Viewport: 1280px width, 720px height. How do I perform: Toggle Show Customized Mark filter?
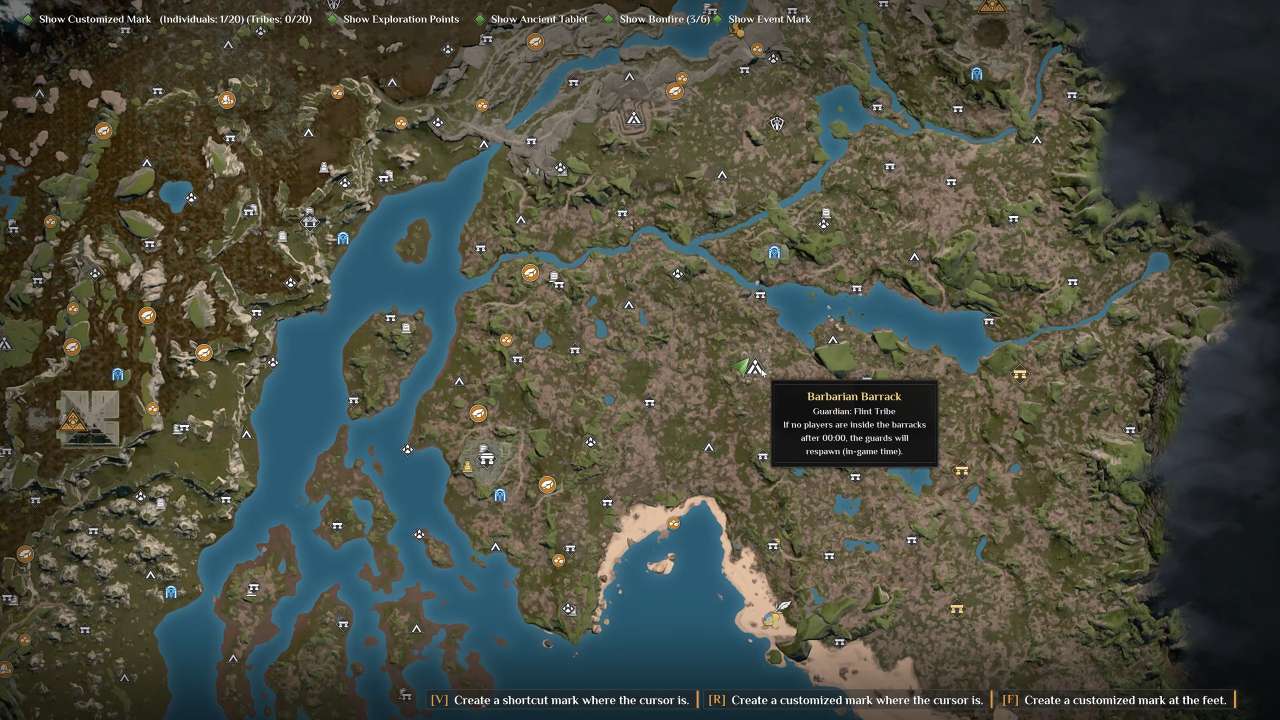click(x=87, y=19)
